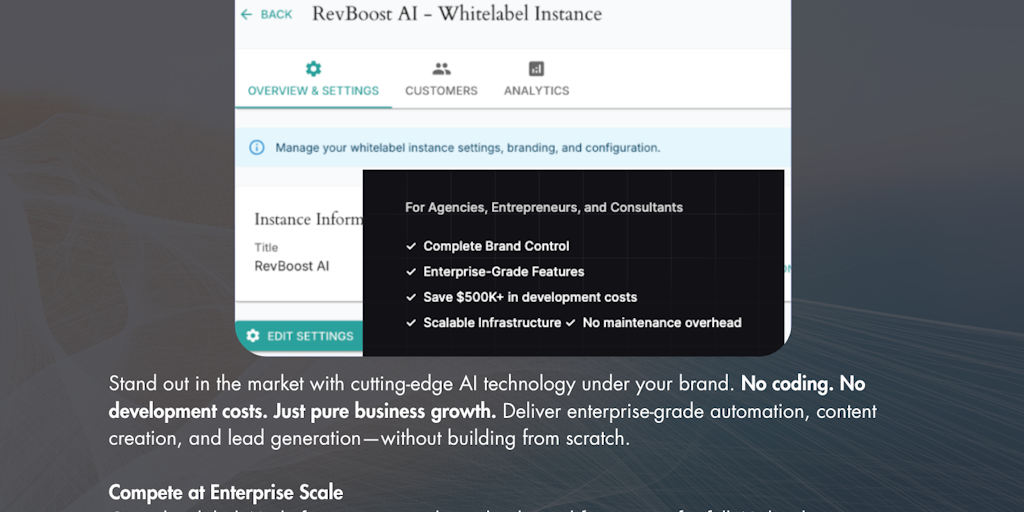Click 'No maintenance overhead' text
Screen dimensions: 1024x512
(x=662, y=323)
